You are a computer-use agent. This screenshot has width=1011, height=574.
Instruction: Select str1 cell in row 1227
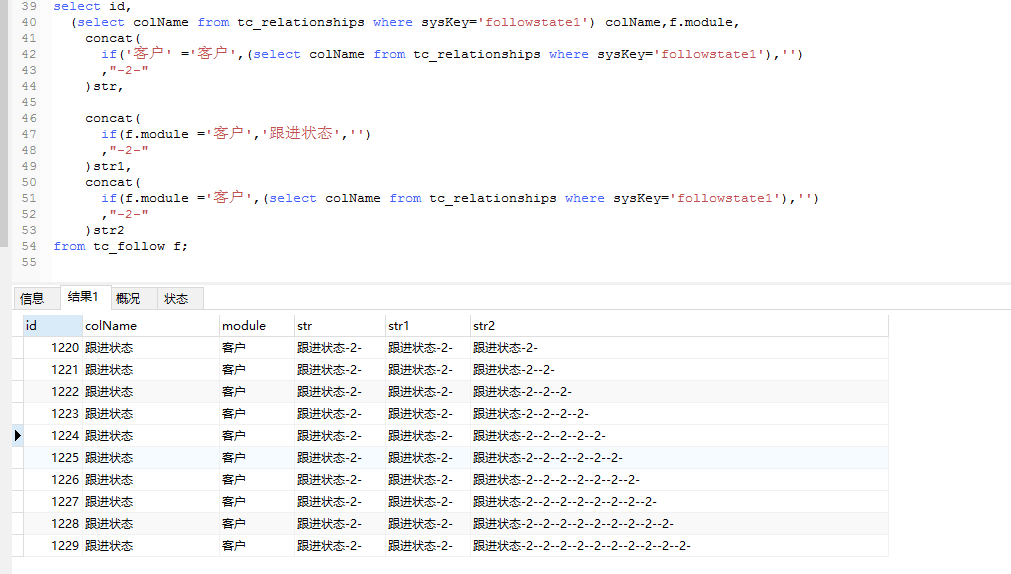tap(428, 502)
